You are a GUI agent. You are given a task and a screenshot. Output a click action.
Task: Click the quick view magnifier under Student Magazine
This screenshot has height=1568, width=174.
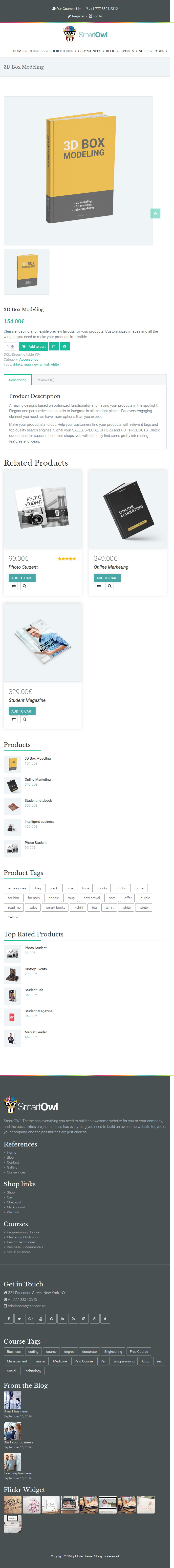pyautogui.click(x=24, y=719)
